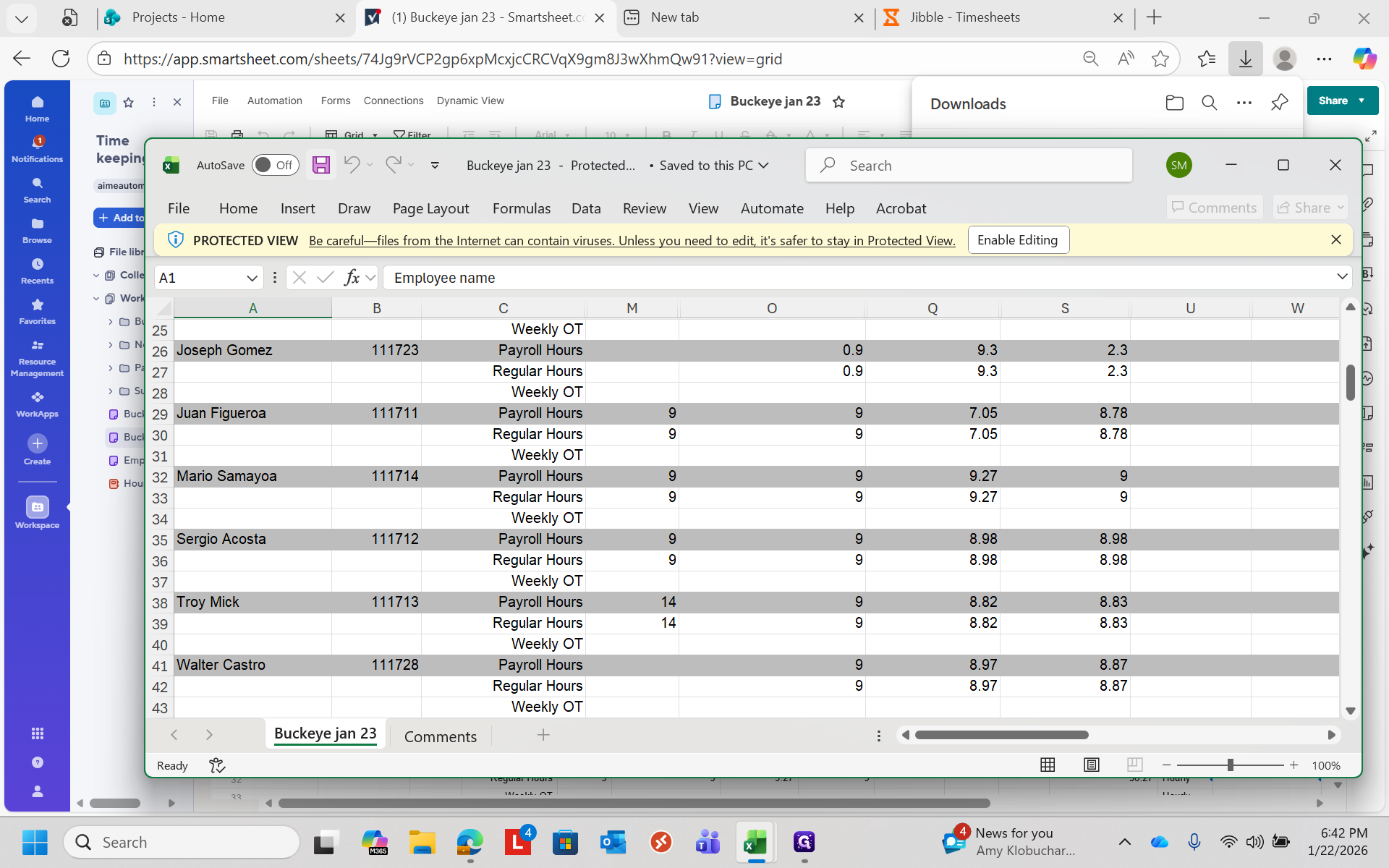Open WorkApps in Smartsheet sidebar
The height and width of the screenshot is (868, 1389).
click(x=37, y=404)
